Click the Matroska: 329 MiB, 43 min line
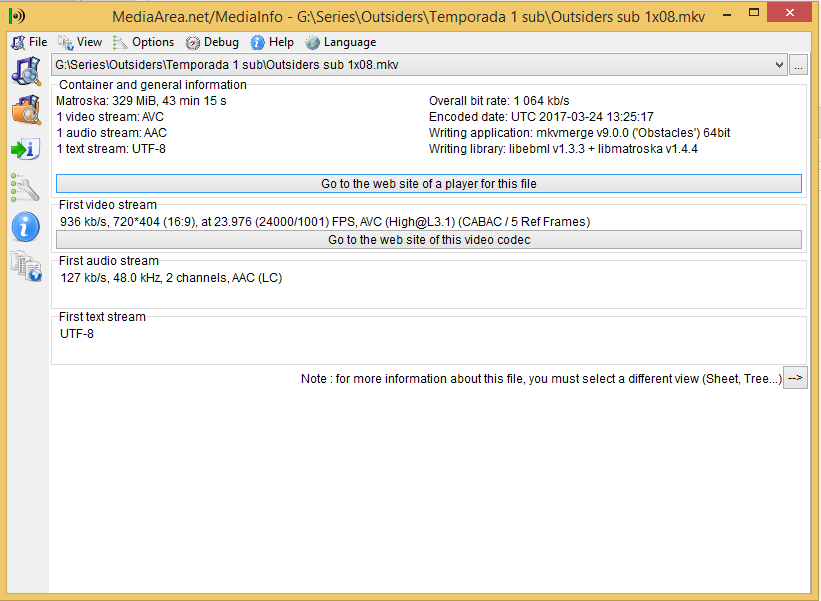 point(141,101)
